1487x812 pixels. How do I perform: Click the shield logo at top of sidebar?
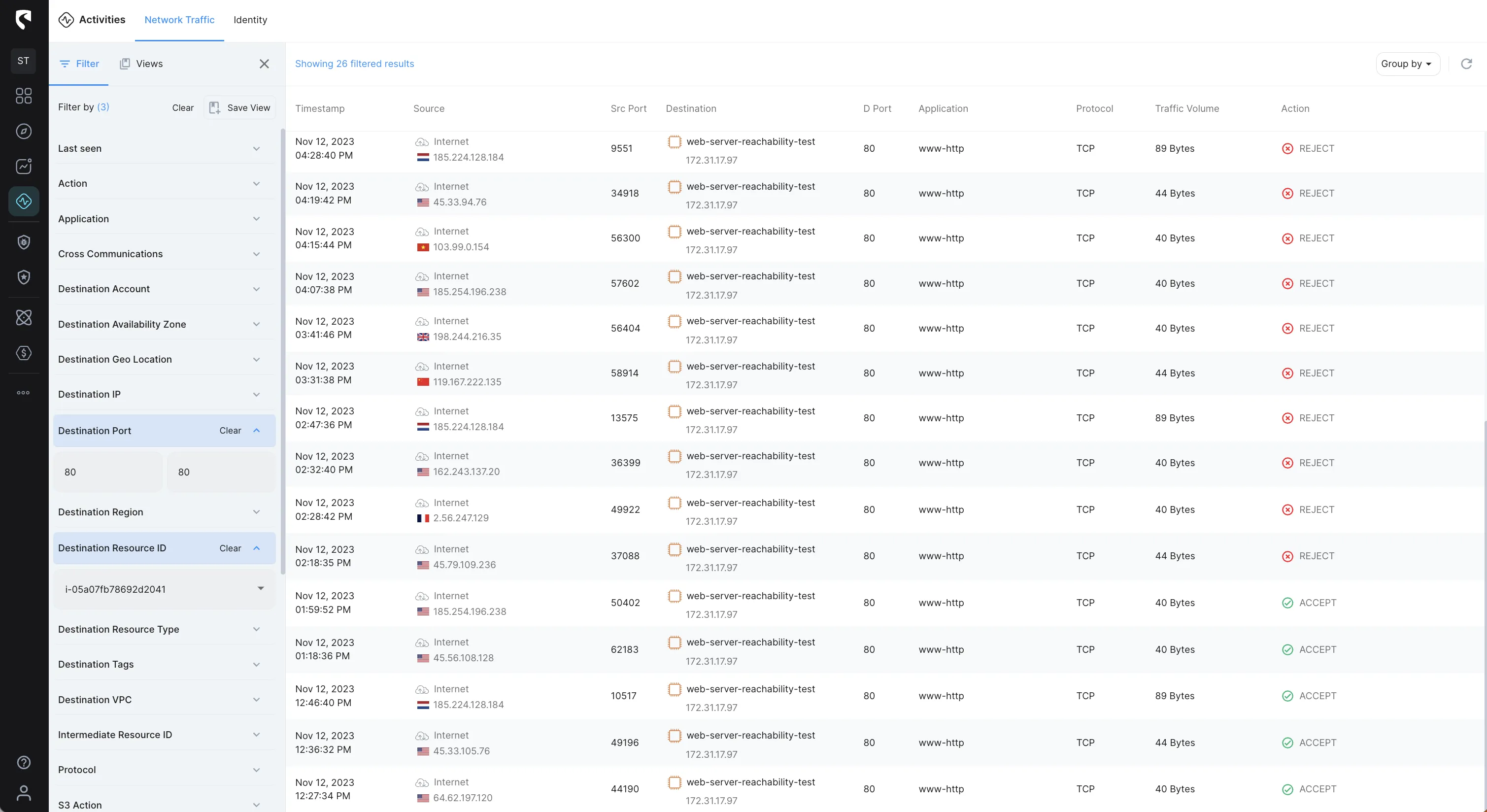pyautogui.click(x=23, y=20)
